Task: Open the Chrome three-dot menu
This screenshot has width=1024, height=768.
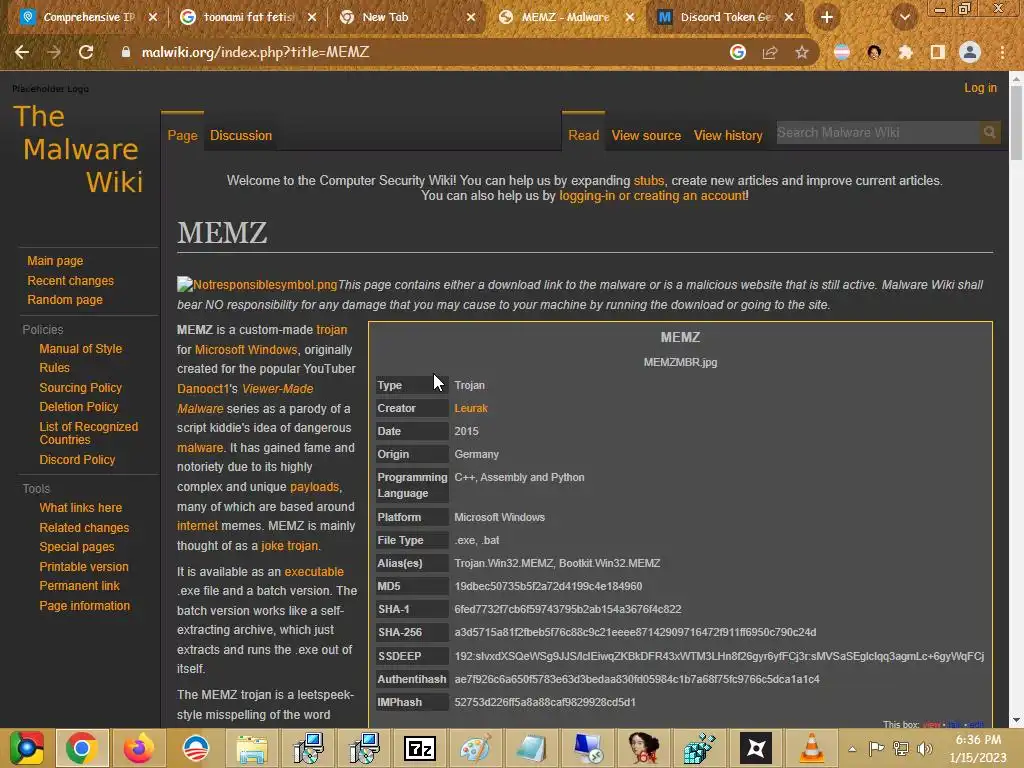Action: (x=1002, y=52)
